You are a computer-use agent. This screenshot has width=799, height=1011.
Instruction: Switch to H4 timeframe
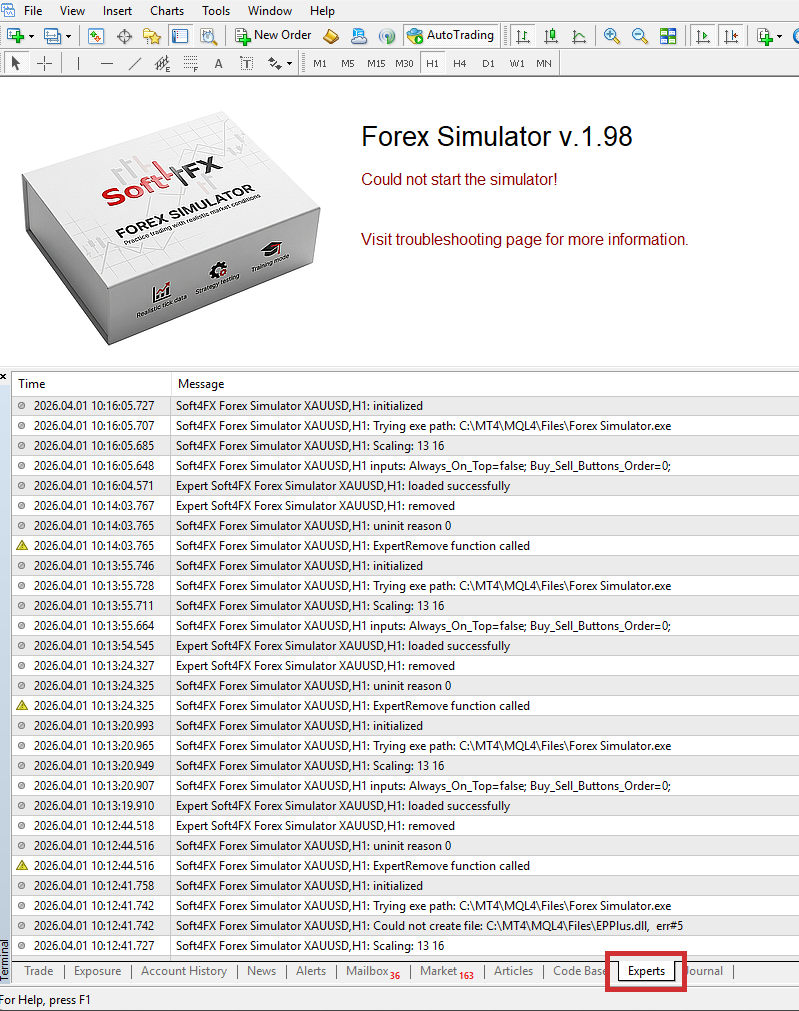(x=460, y=63)
